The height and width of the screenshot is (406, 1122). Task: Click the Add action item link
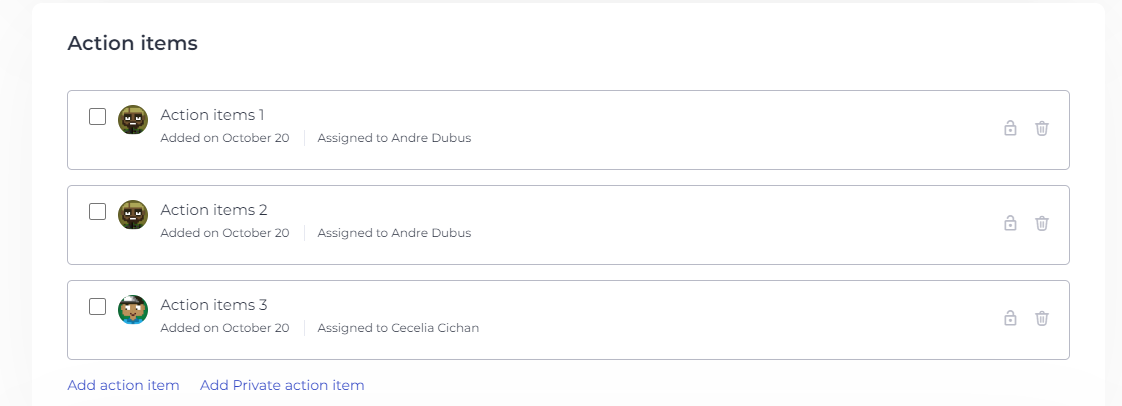coord(123,385)
